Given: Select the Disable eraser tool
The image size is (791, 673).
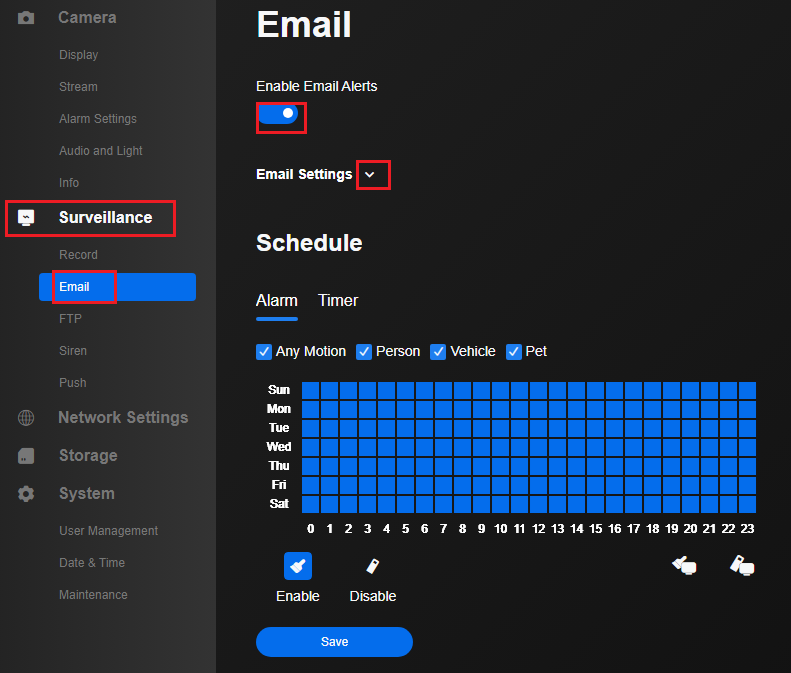Looking at the screenshot, I should coord(372,566).
